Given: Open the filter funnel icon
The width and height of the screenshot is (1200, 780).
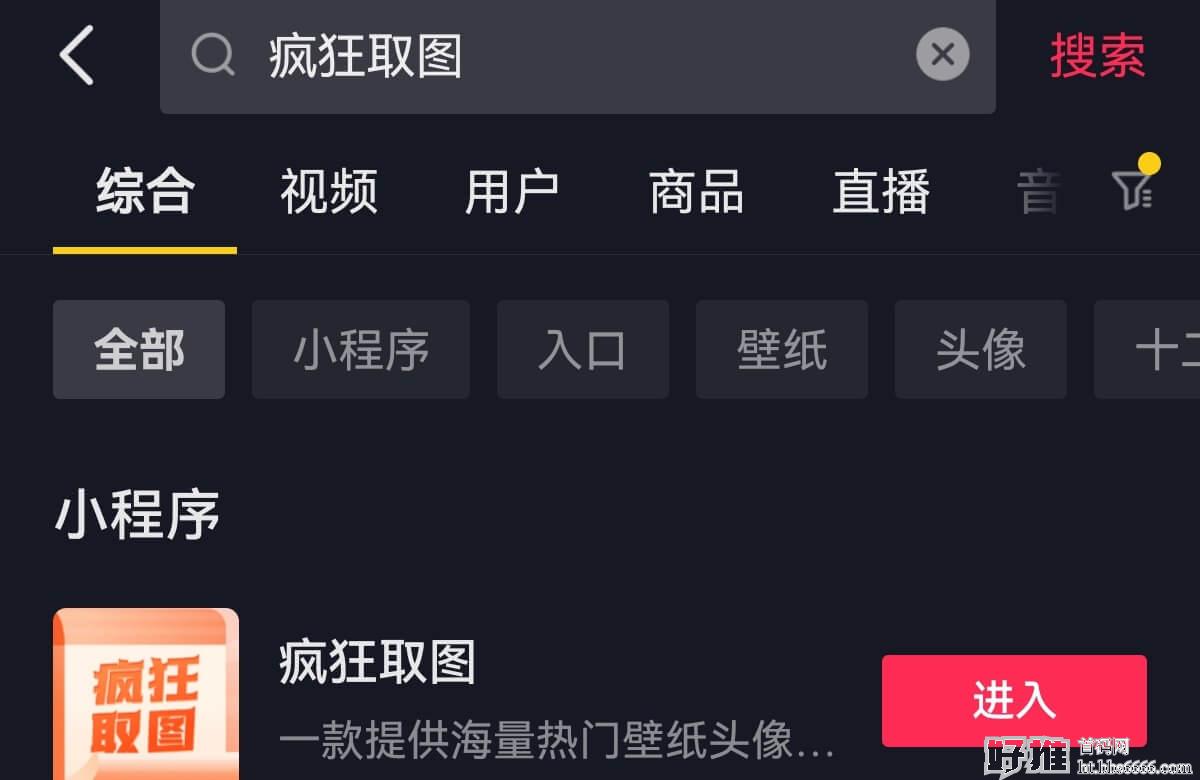Looking at the screenshot, I should (x=1134, y=189).
